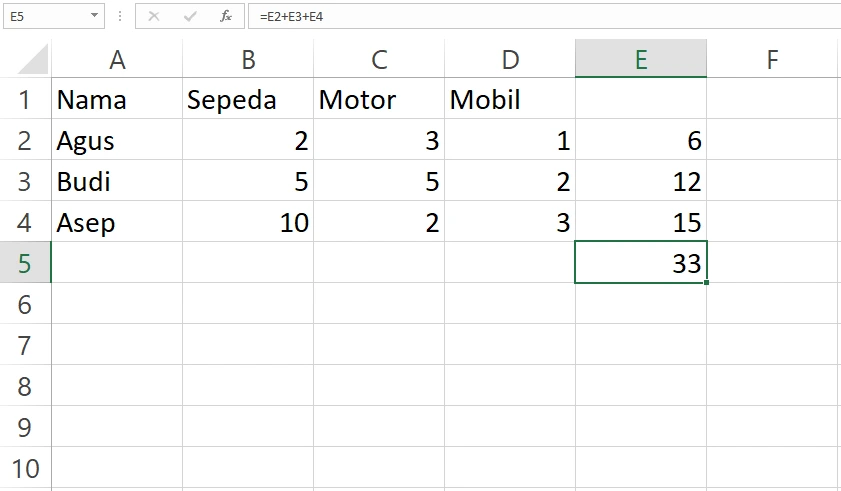
Task: Open the Insert Function fx dialog
Action: tap(226, 17)
